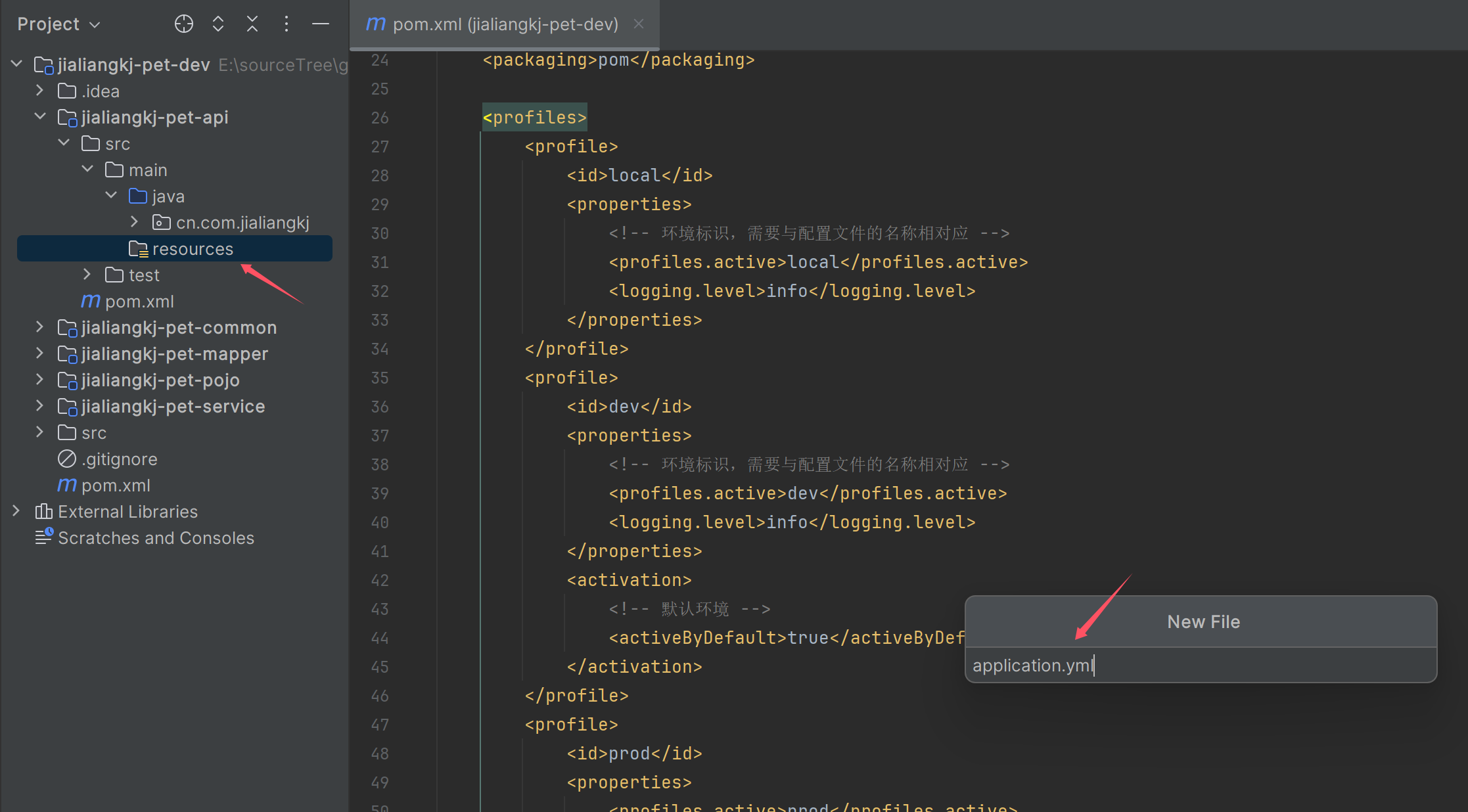This screenshot has width=1468, height=812.
Task: Select the jialiangkj-pet-pojo module
Action: [160, 380]
